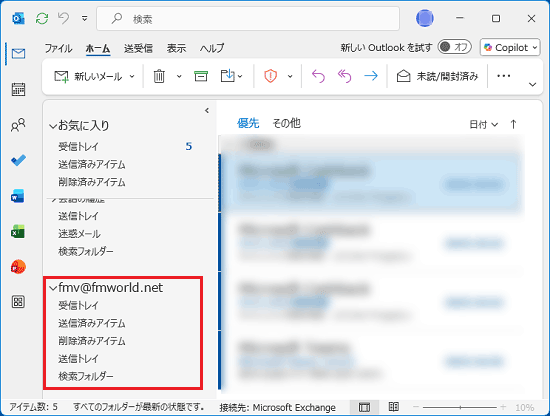Open favorites 削除済みアイテム folder
Viewport: 550px width, 416px height.
[92, 182]
